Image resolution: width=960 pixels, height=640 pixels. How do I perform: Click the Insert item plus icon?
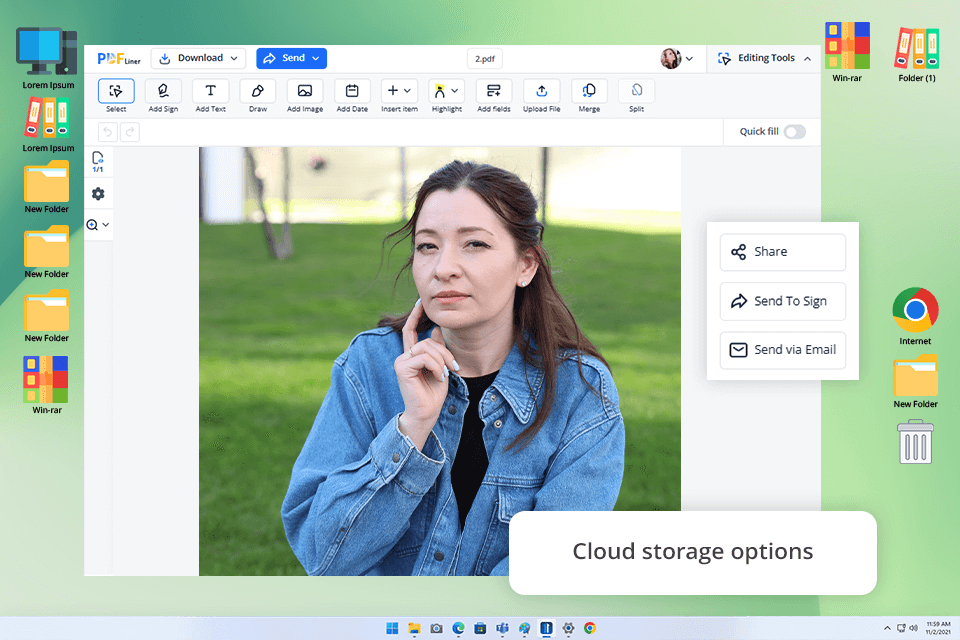click(x=393, y=91)
